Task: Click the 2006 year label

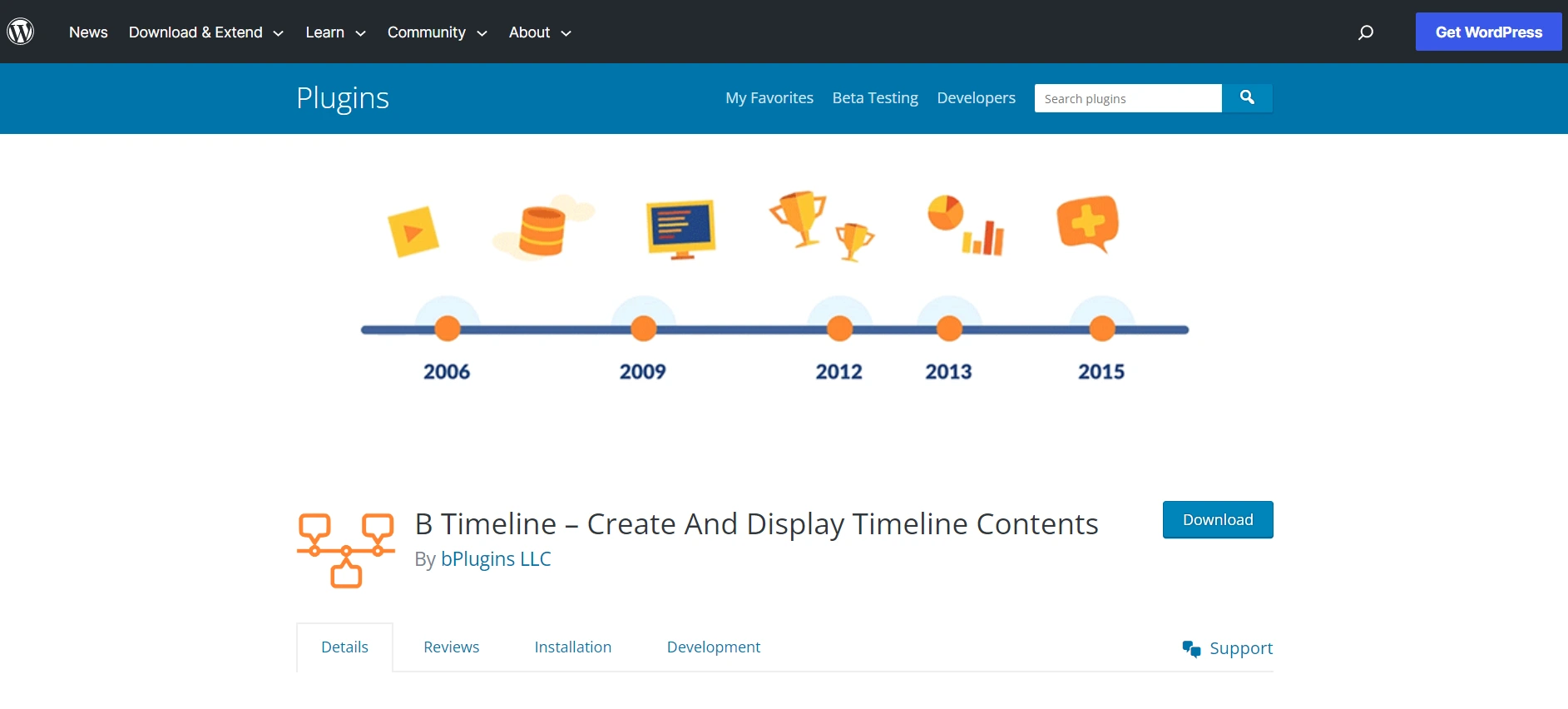Action: tap(447, 372)
